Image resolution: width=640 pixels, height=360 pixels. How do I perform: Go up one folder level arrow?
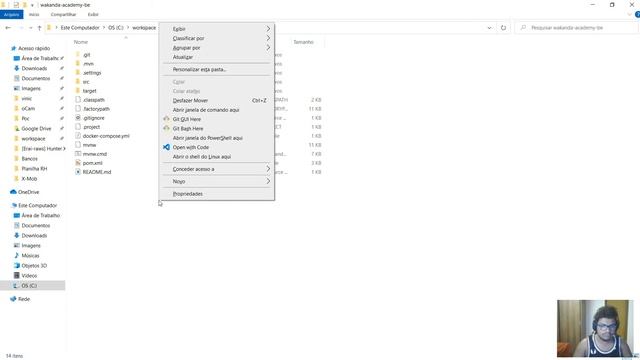click(x=40, y=28)
